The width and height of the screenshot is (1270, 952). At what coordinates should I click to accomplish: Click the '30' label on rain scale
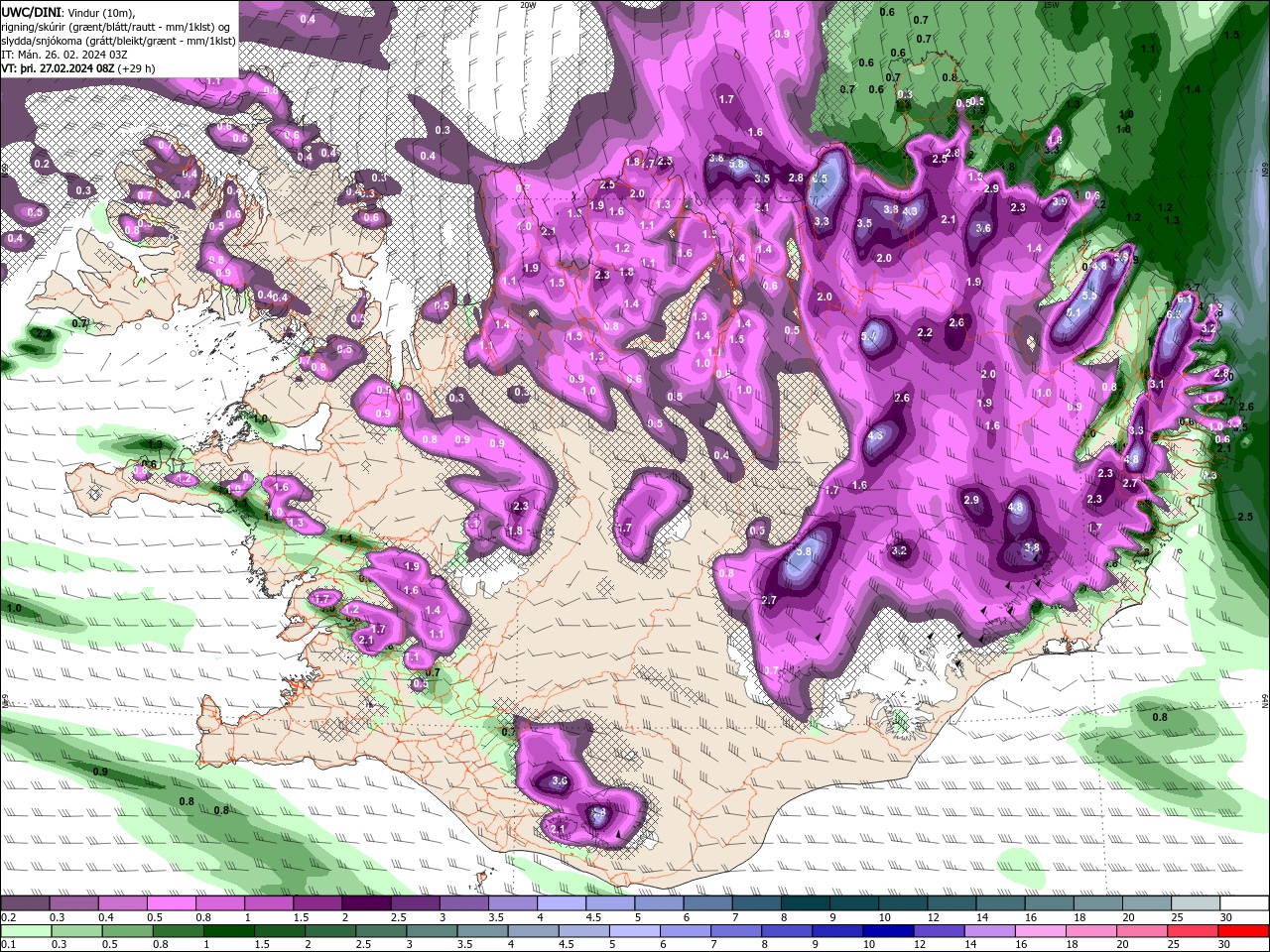[x=1226, y=945]
